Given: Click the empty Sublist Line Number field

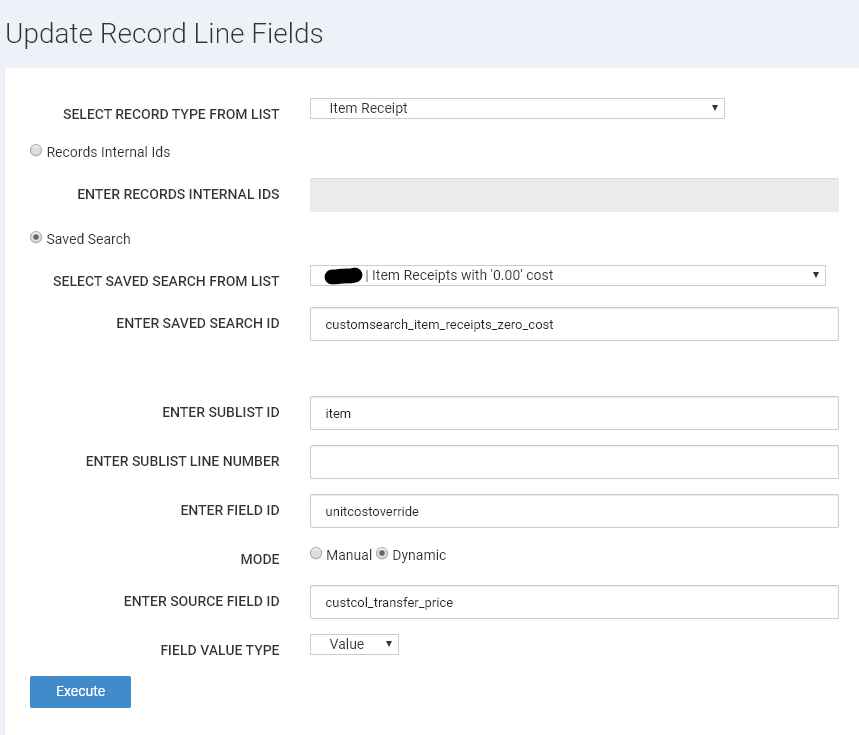Looking at the screenshot, I should [574, 461].
